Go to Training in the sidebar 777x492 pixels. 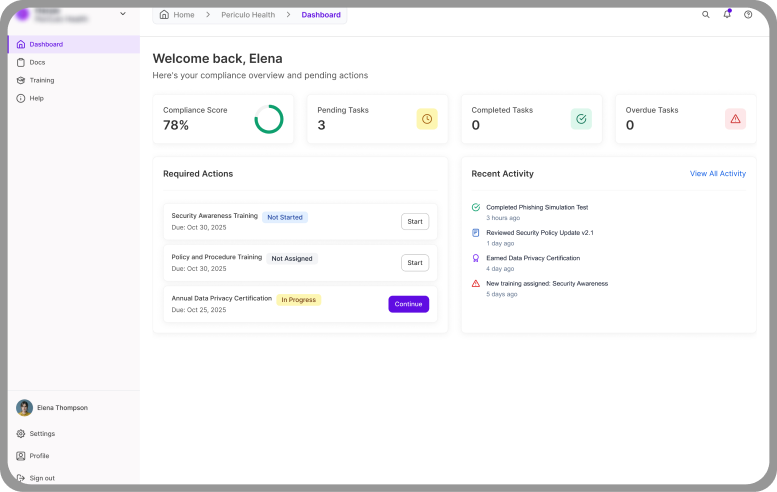[x=41, y=80]
